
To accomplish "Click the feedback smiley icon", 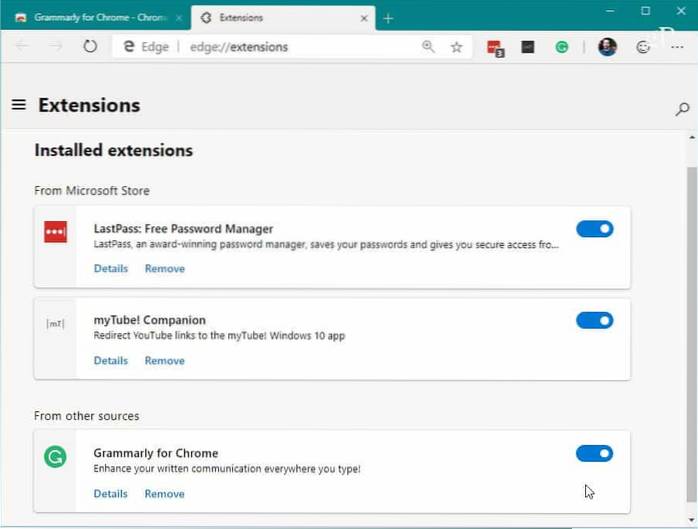I will pos(642,47).
